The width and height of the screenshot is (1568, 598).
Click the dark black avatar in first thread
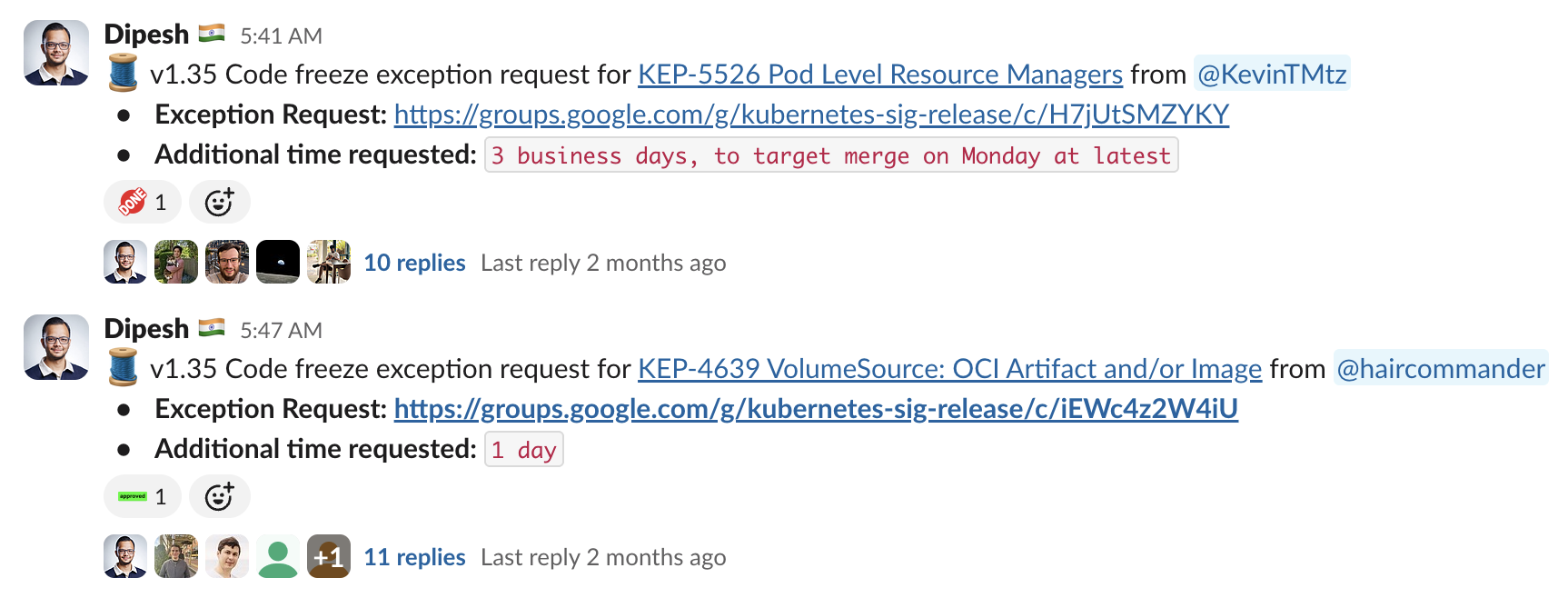click(x=277, y=262)
